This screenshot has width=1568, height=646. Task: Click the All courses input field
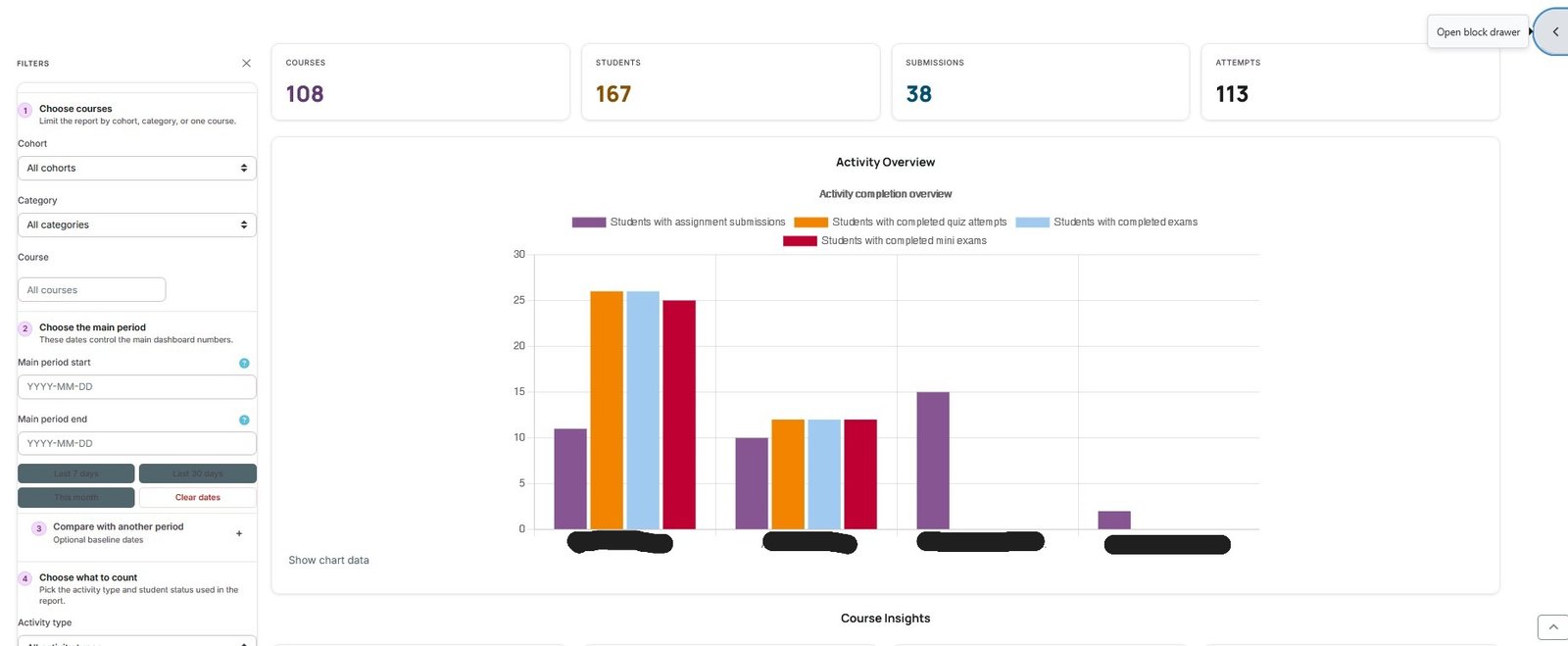click(92, 289)
